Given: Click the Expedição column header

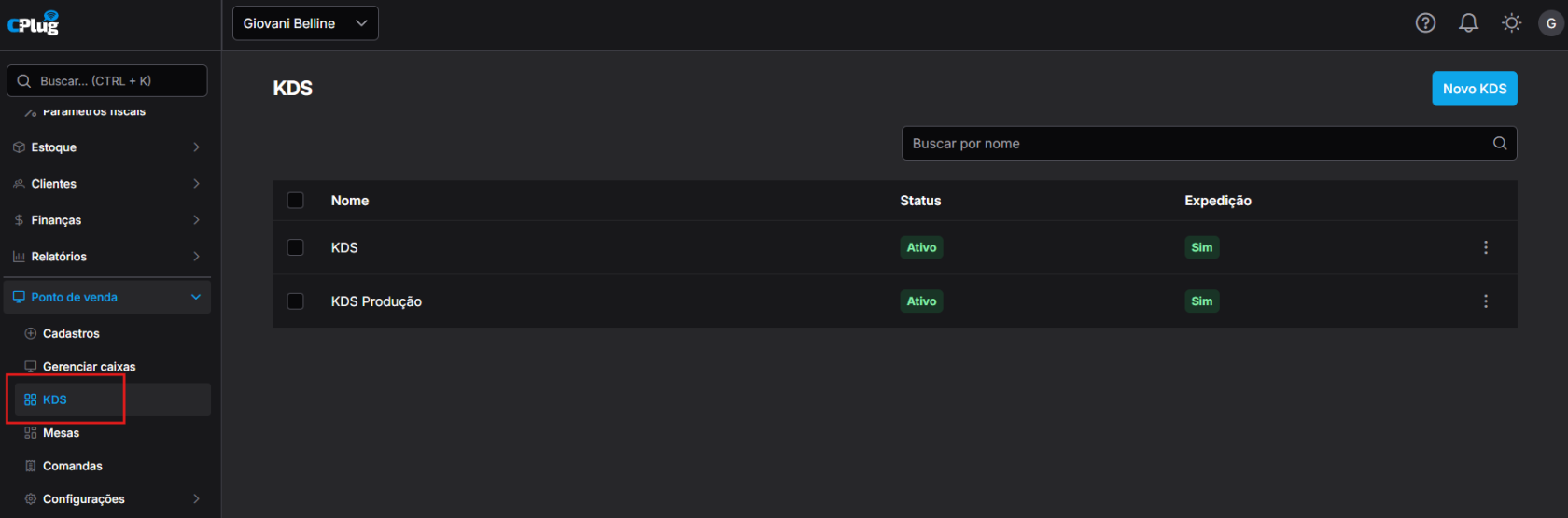Looking at the screenshot, I should pos(1218,201).
